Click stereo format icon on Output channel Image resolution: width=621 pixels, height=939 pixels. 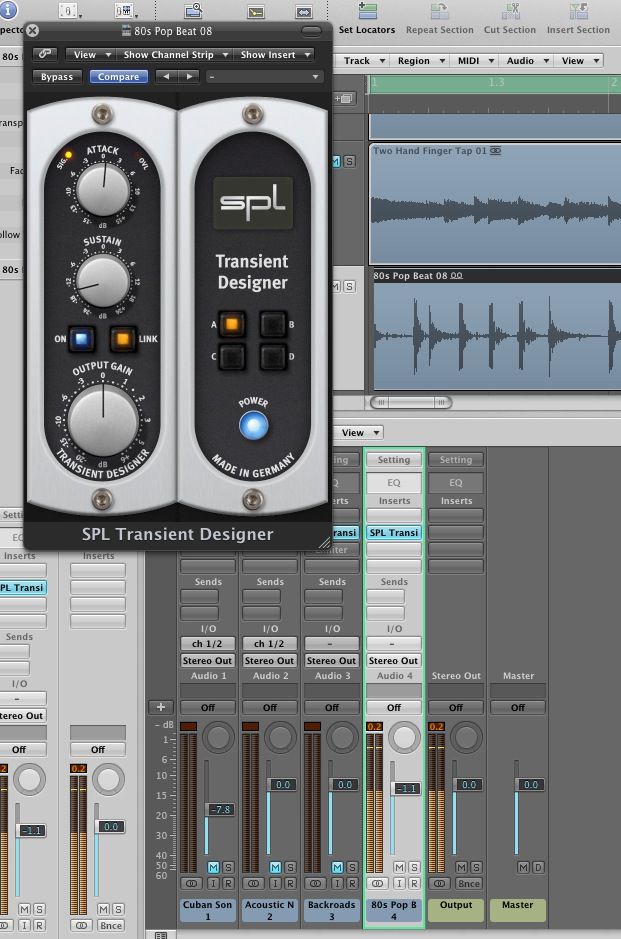pos(440,883)
